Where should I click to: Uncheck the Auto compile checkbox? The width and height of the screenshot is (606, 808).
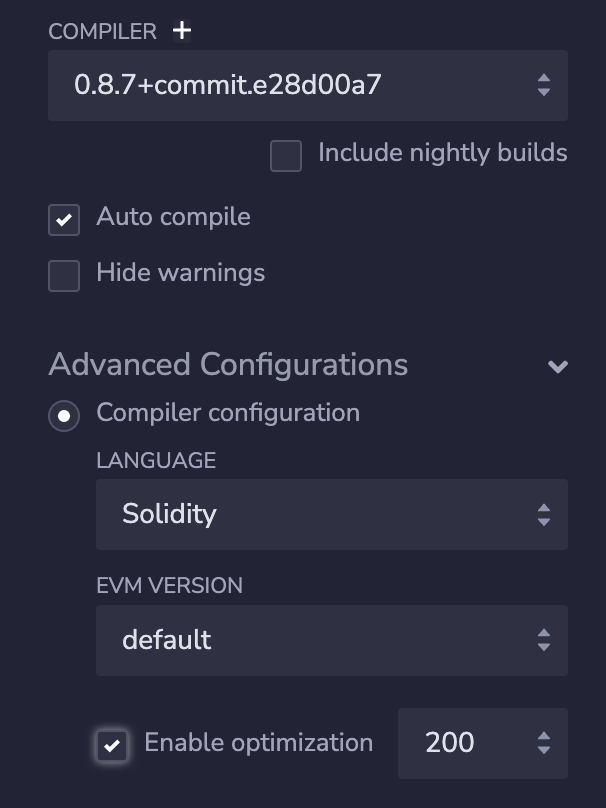64,220
